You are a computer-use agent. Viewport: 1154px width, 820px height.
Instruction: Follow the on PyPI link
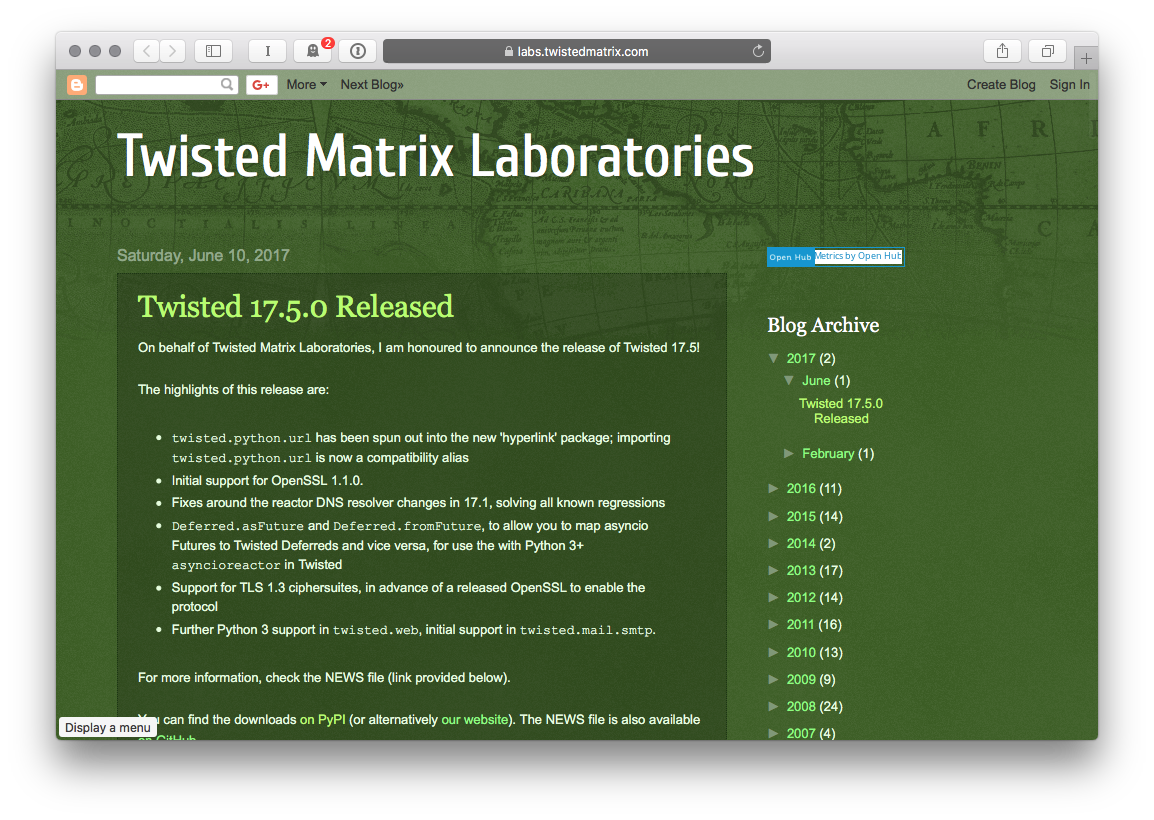[x=322, y=719]
